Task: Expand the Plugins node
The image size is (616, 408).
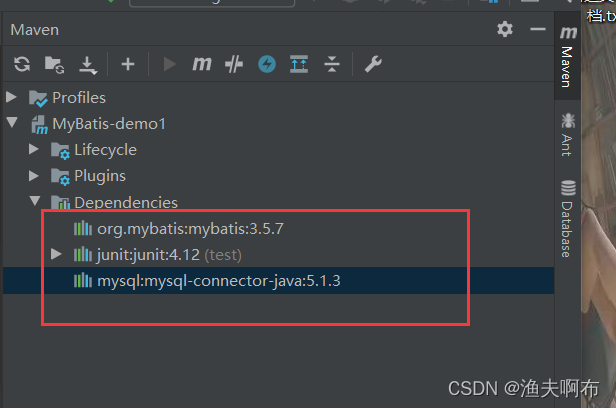Action: (x=34, y=176)
